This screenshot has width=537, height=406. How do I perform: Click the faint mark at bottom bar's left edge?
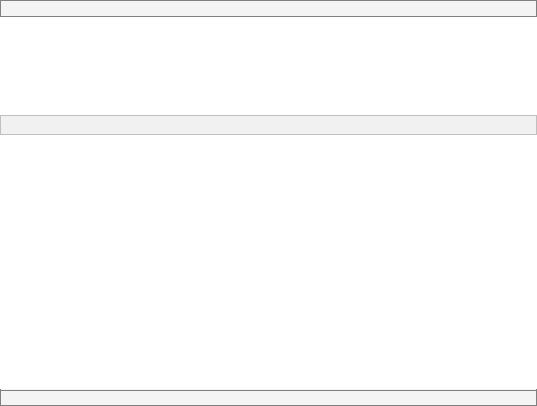pyautogui.click(x=3, y=398)
